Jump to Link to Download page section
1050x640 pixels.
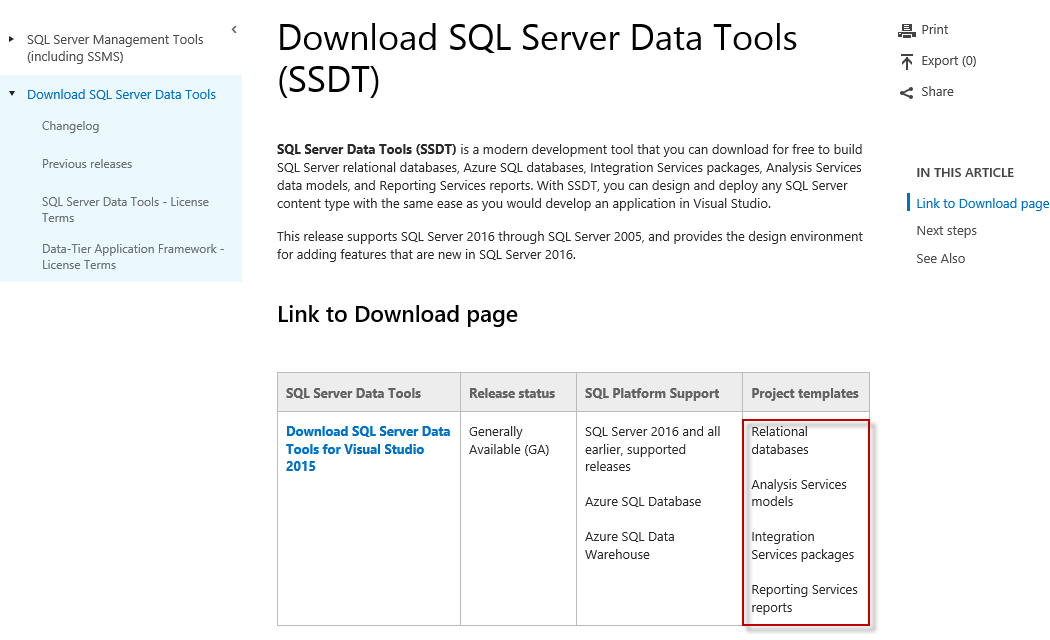pos(982,202)
